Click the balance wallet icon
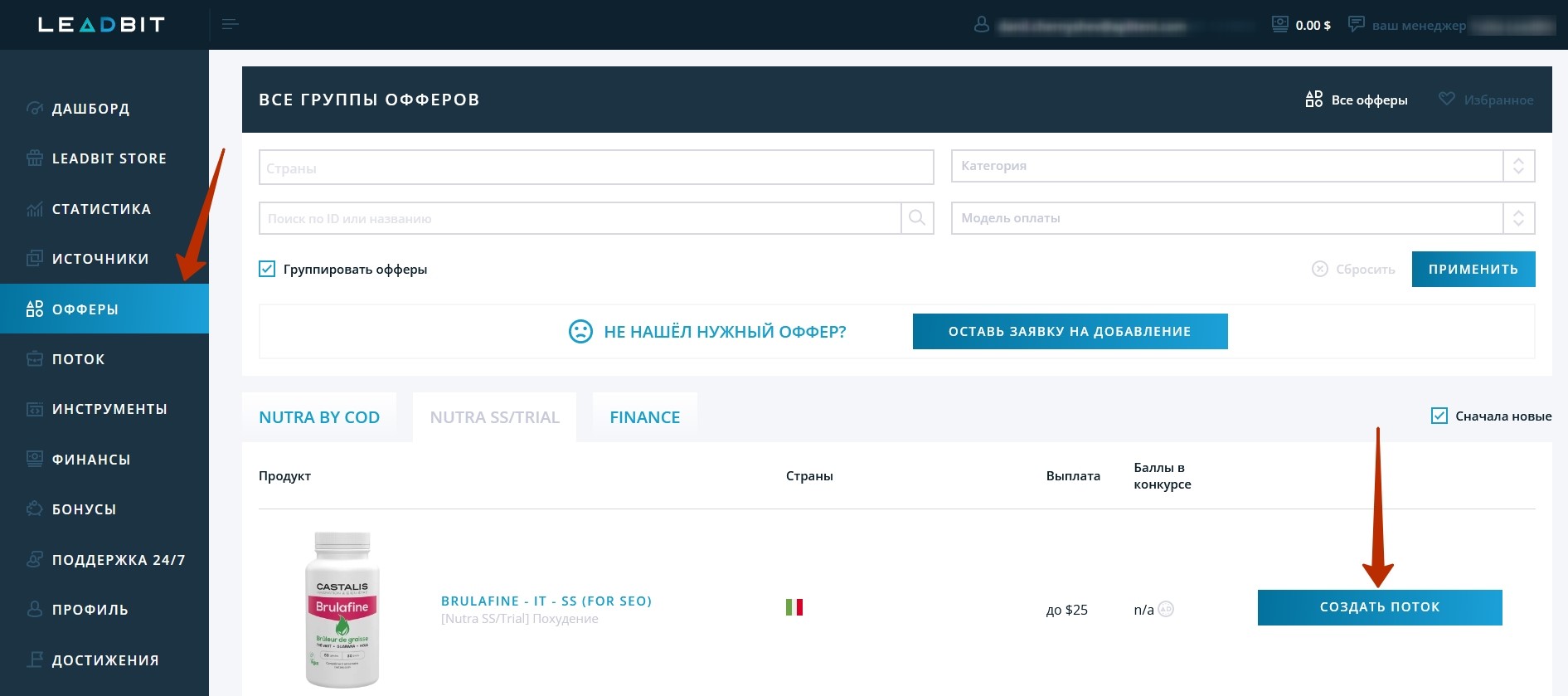The height and width of the screenshot is (696, 1568). (x=1280, y=25)
